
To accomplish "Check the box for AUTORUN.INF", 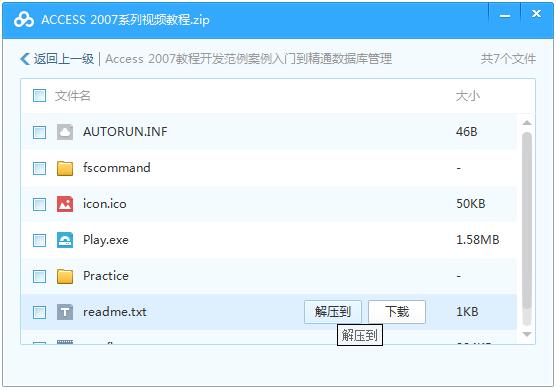I will pos(39,132).
